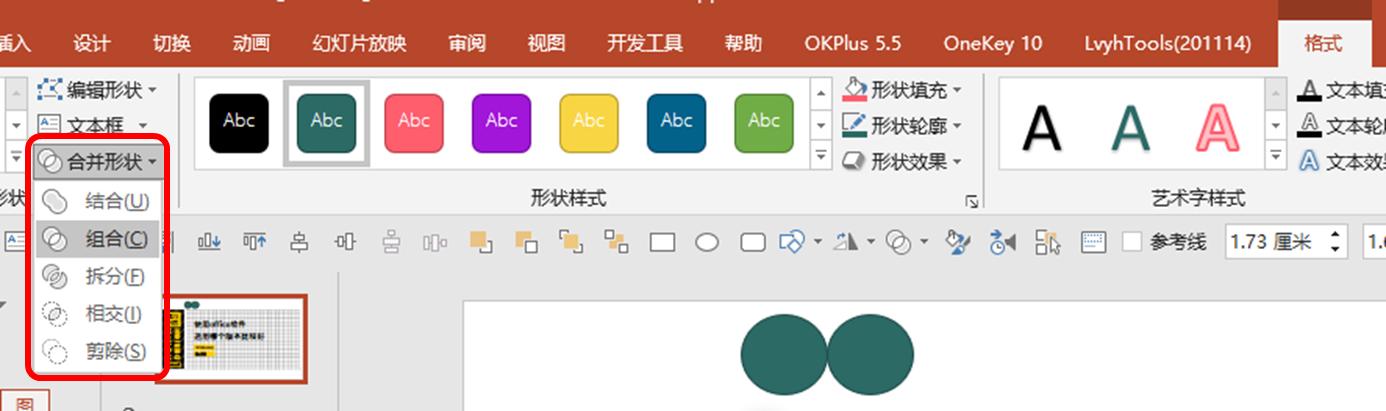Image resolution: width=1386 pixels, height=411 pixels.
Task: Open the 设计 ribbon tab
Action: pos(92,43)
